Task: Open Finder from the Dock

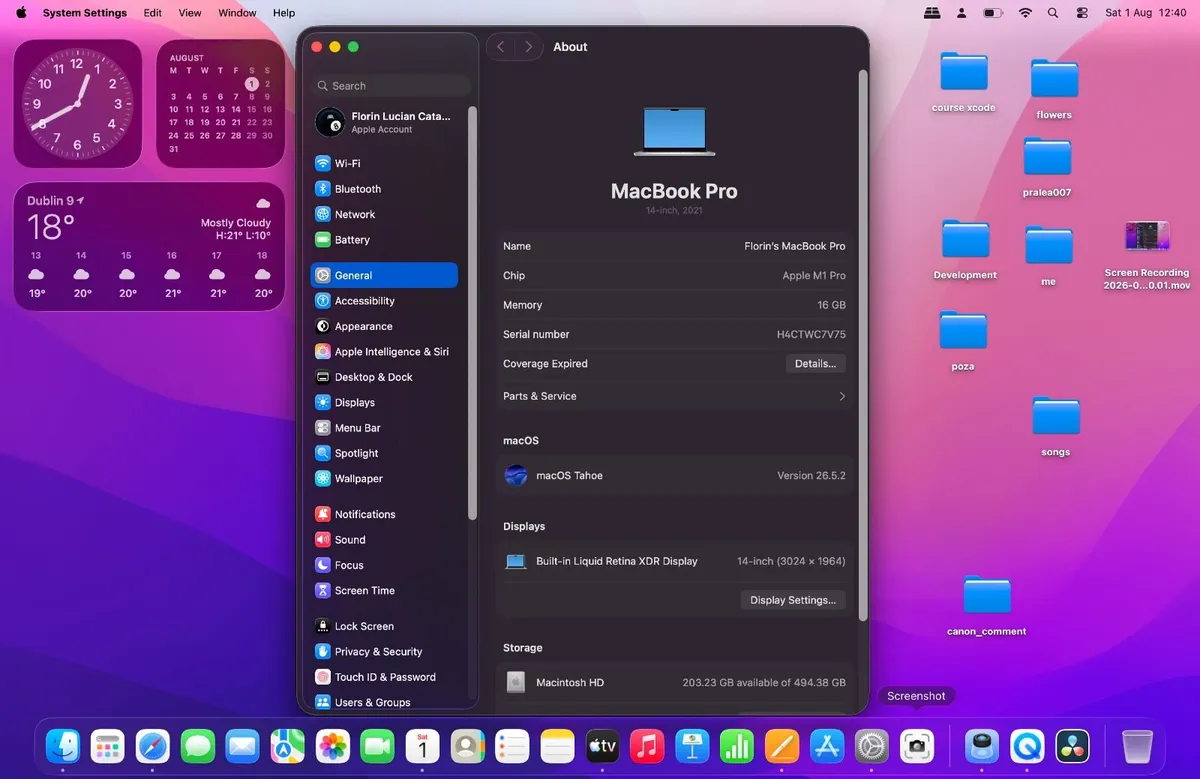Action: [x=63, y=746]
